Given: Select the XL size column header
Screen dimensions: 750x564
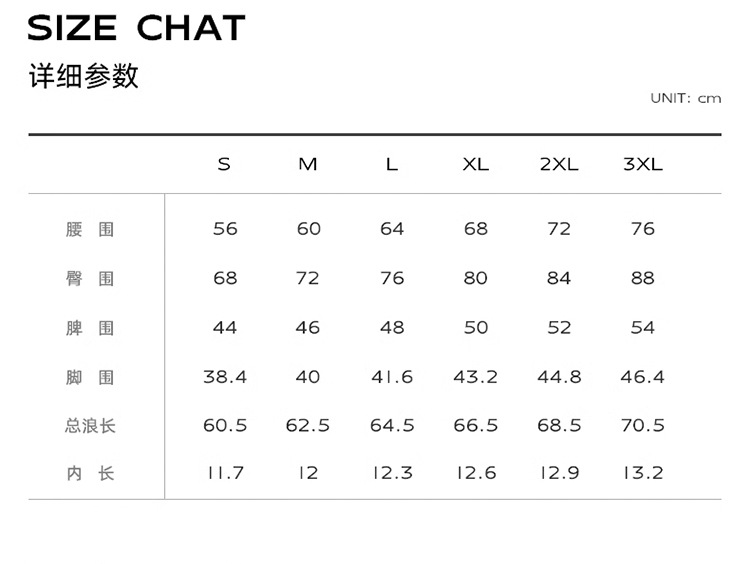Looking at the screenshot, I should (476, 164).
